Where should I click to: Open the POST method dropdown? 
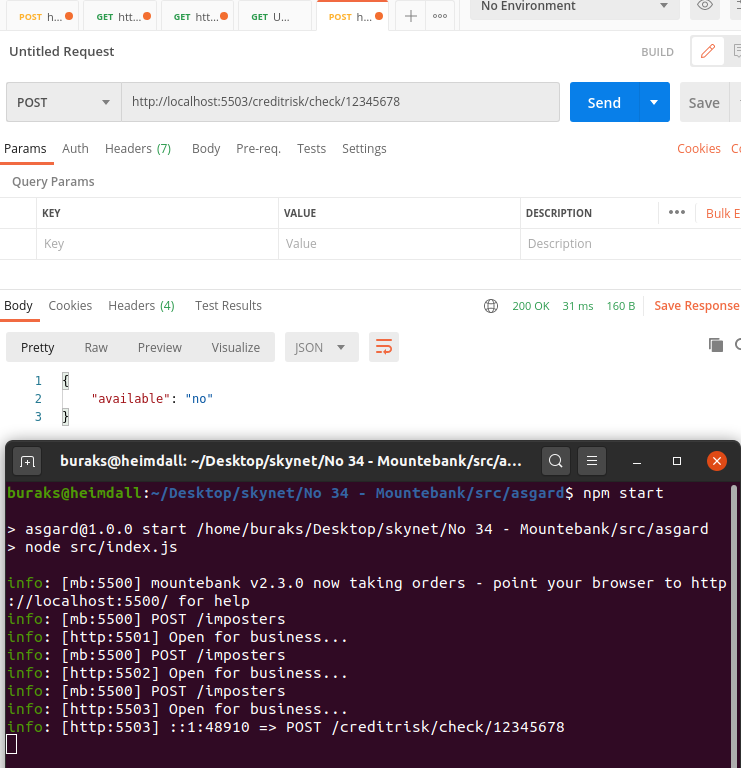click(64, 103)
